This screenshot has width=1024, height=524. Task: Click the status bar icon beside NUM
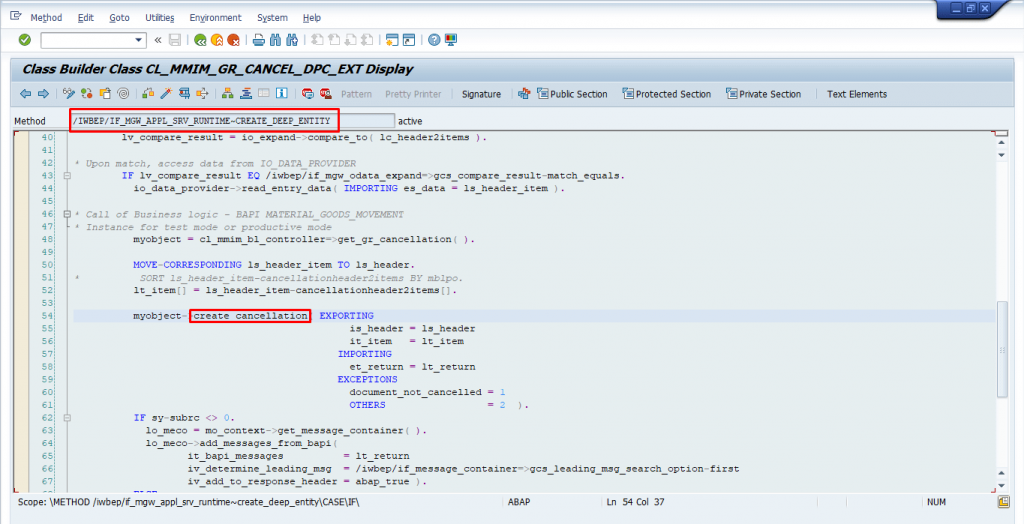(1004, 502)
